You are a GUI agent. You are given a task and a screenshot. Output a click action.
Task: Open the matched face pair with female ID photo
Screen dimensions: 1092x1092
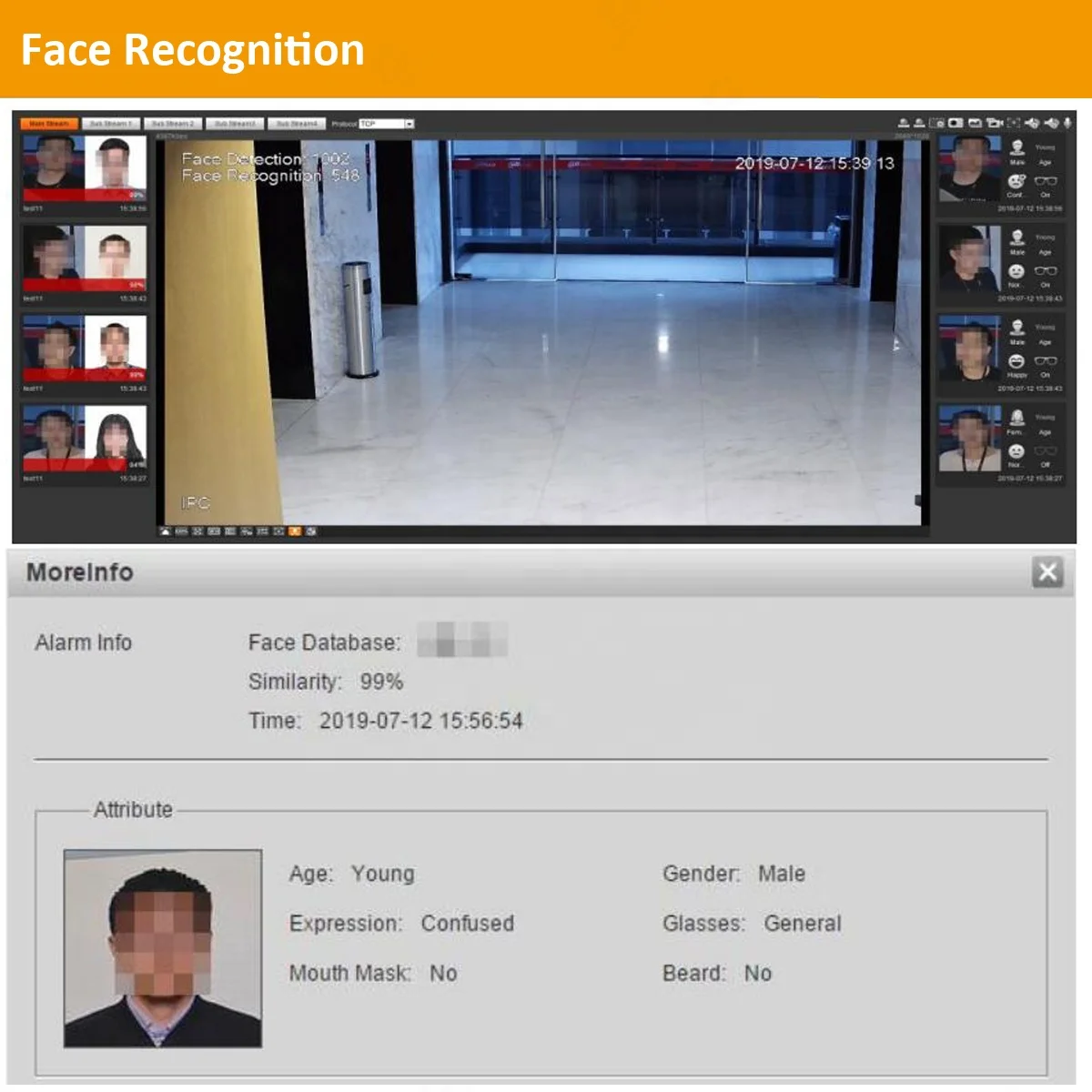pos(84,439)
